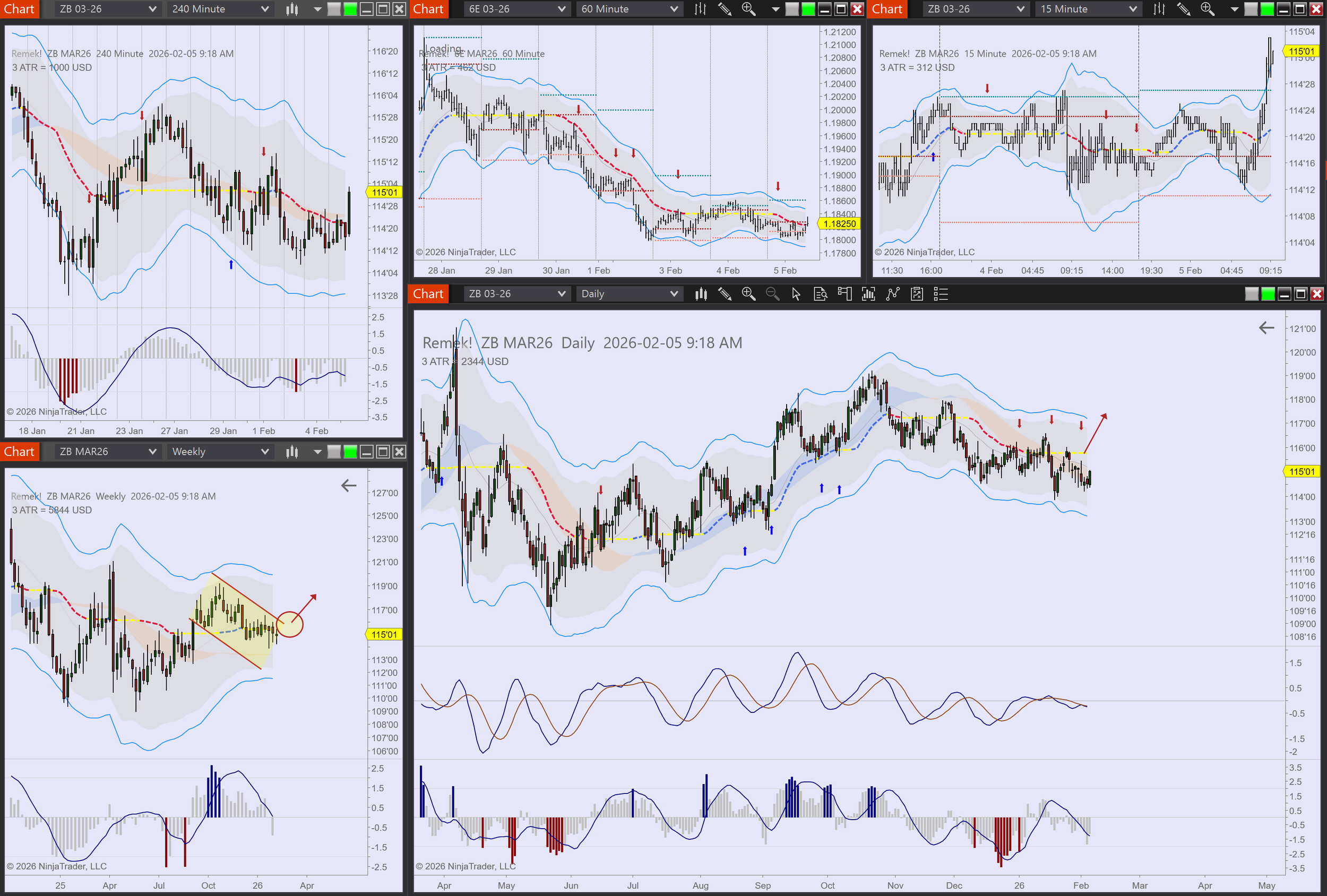The width and height of the screenshot is (1327, 896).
Task: Expand toolbar overflow arrow on 15 Minute chart
Action: 1234,9
